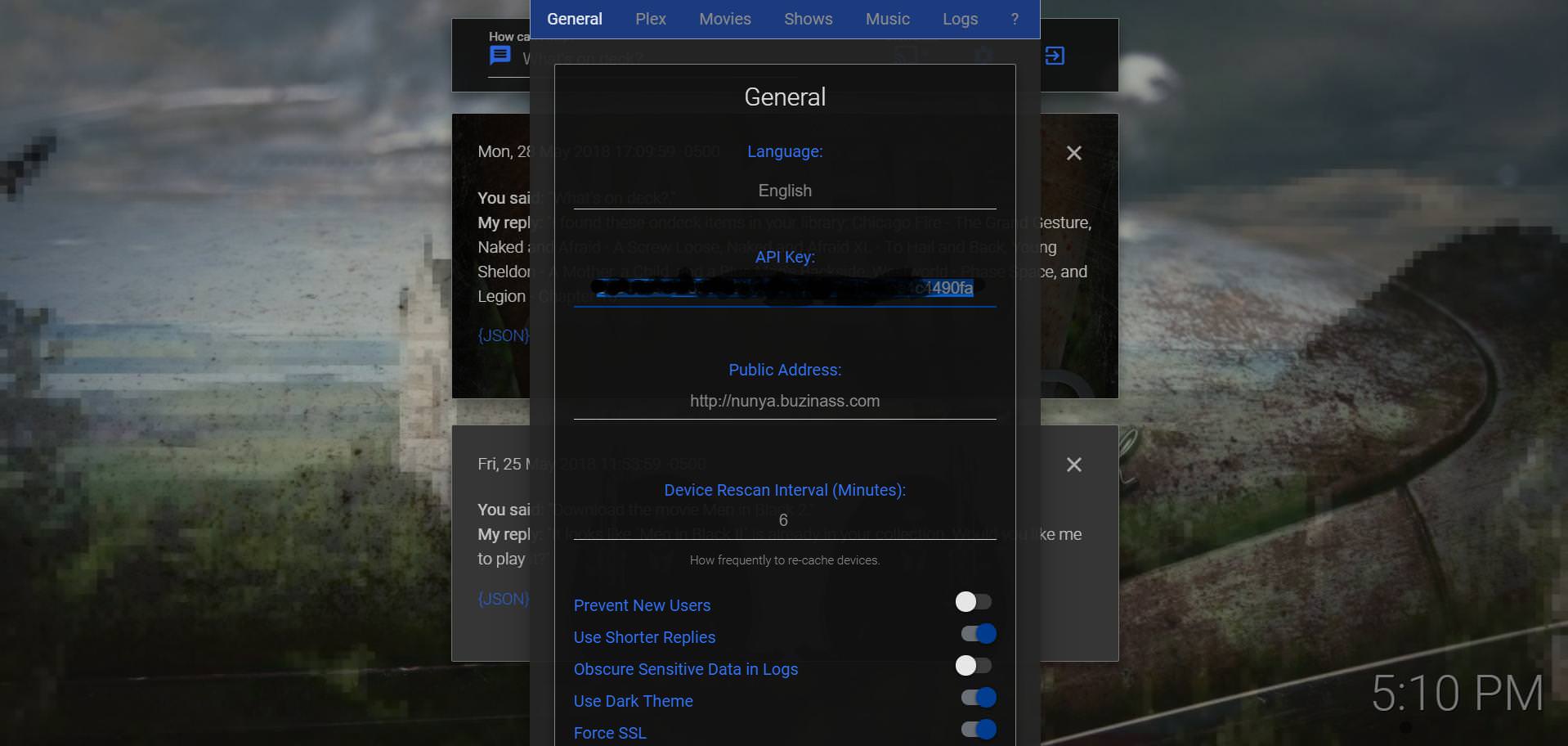The width and height of the screenshot is (1568, 746).
Task: Click the 'Force SSL' label text
Action: 610,733
